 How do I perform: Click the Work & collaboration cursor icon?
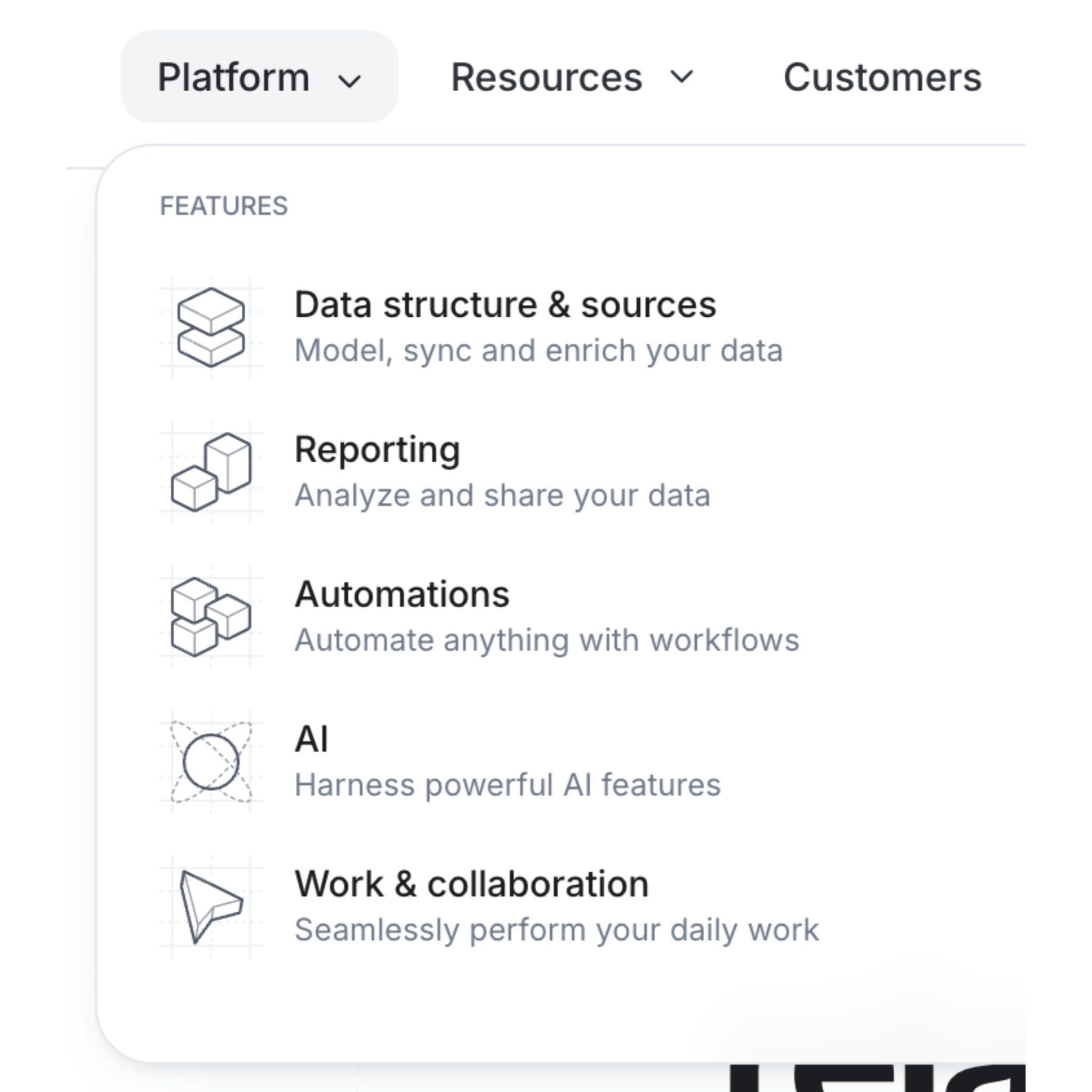tap(211, 906)
